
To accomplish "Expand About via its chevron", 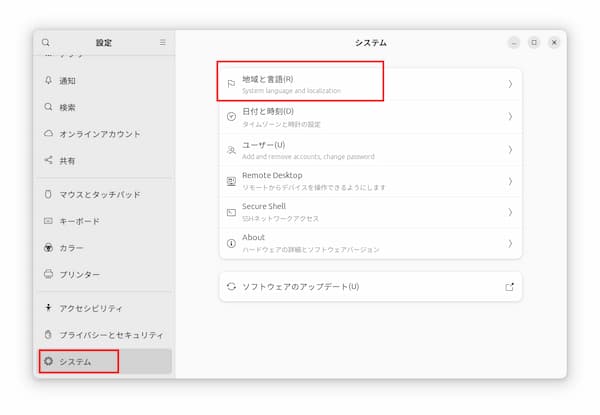I will click(x=510, y=243).
